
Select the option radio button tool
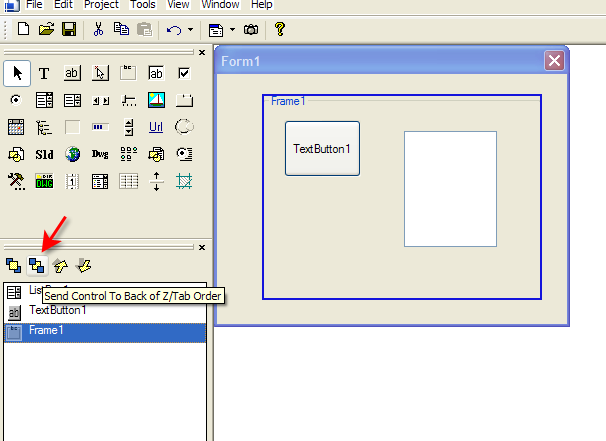tap(16, 100)
